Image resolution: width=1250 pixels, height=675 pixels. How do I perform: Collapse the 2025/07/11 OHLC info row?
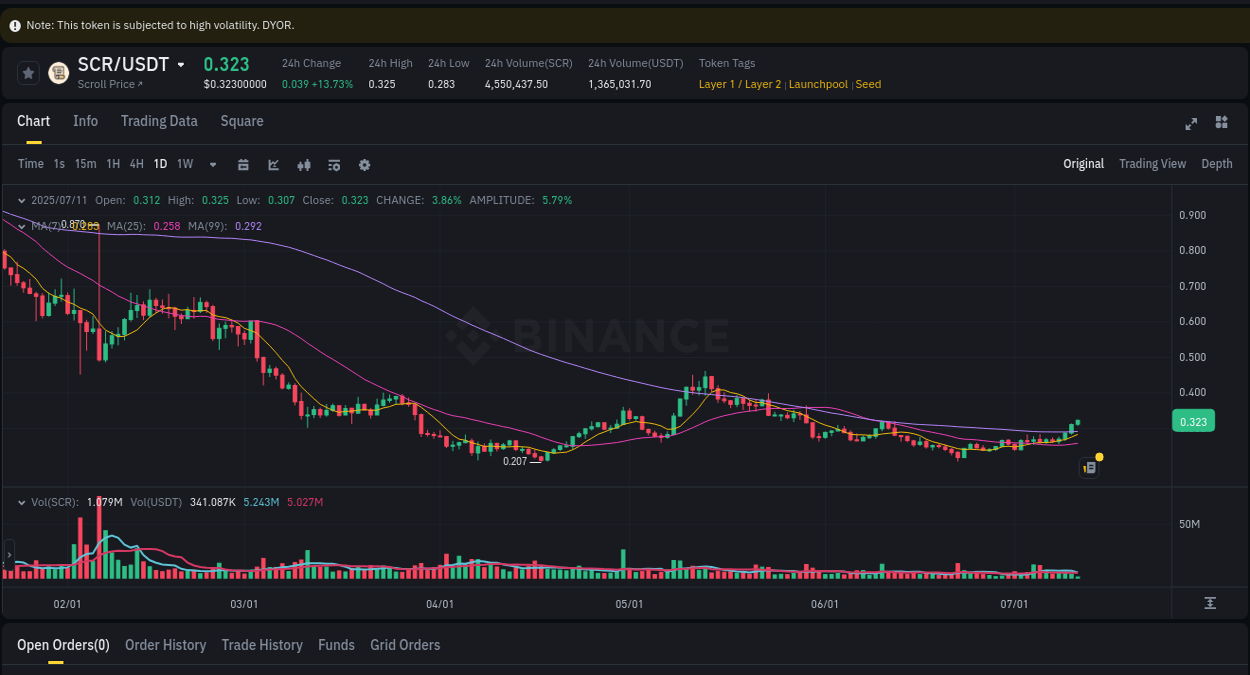click(x=22, y=200)
